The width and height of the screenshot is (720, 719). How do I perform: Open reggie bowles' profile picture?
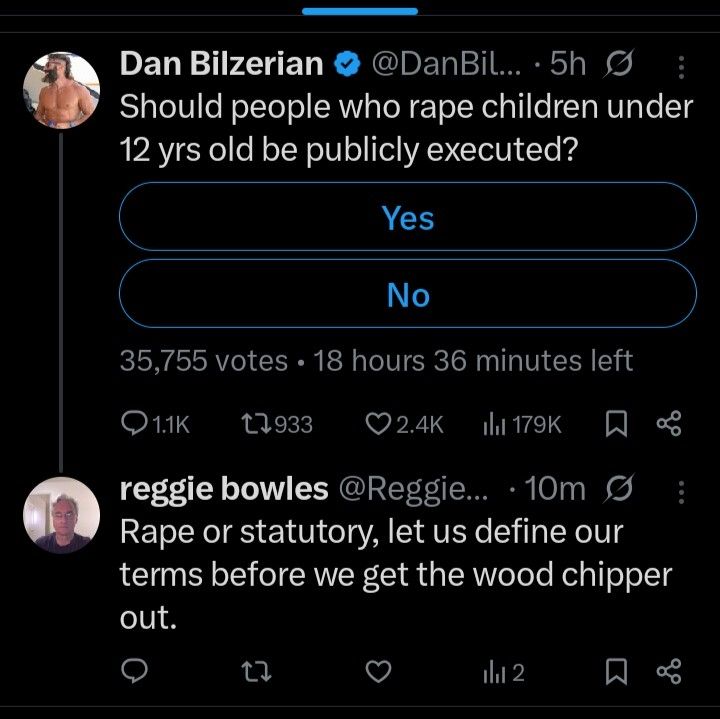click(x=60, y=514)
